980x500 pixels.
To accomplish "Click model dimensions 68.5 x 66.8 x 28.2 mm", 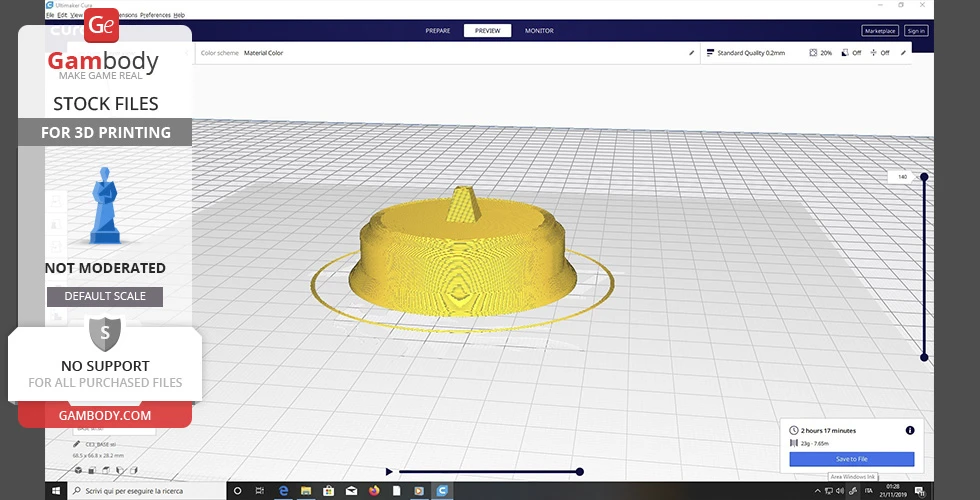I will pyautogui.click(x=98, y=456).
